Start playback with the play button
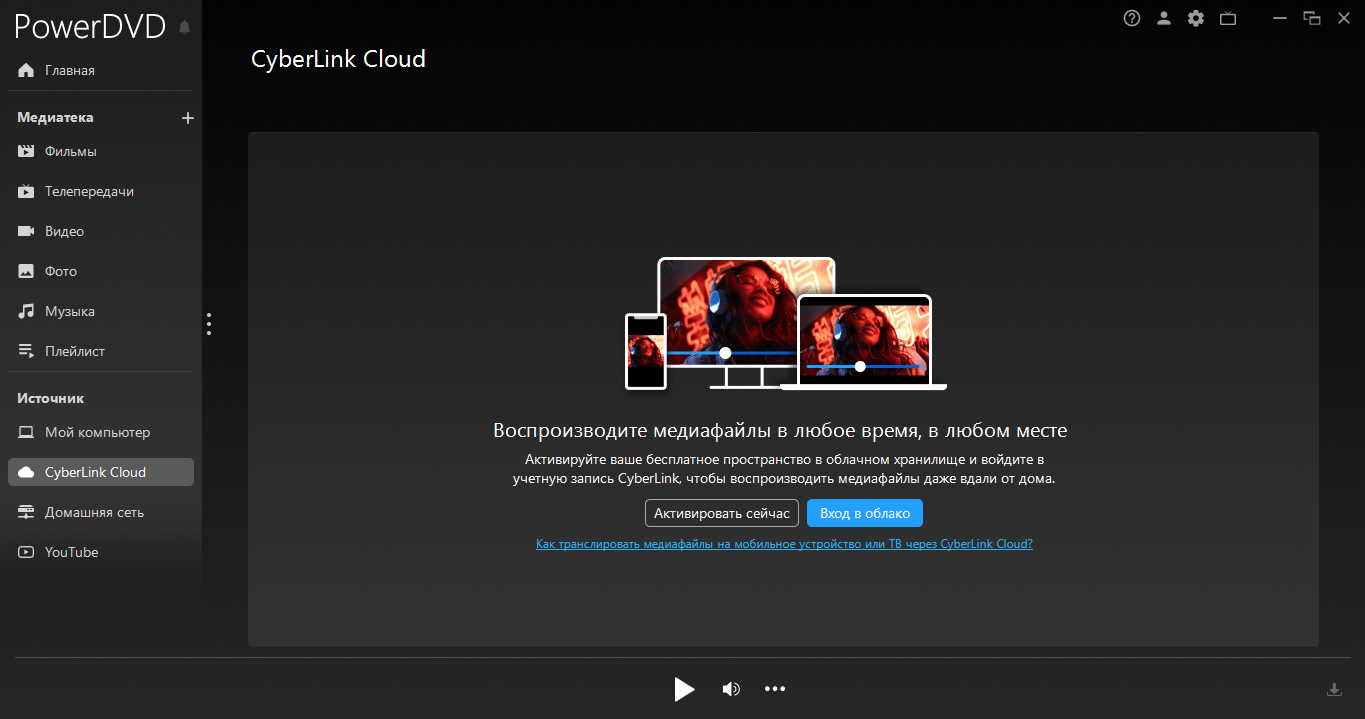This screenshot has height=719, width=1365. coord(684,689)
